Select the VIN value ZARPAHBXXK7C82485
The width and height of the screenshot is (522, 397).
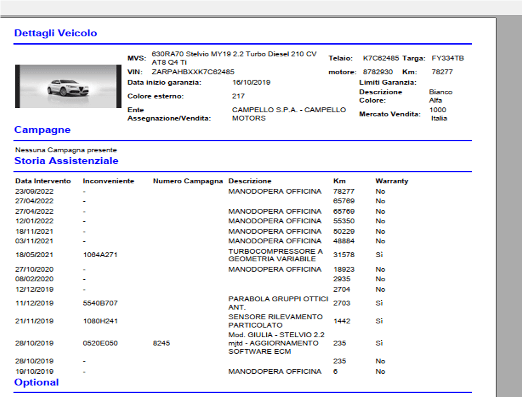[193, 72]
